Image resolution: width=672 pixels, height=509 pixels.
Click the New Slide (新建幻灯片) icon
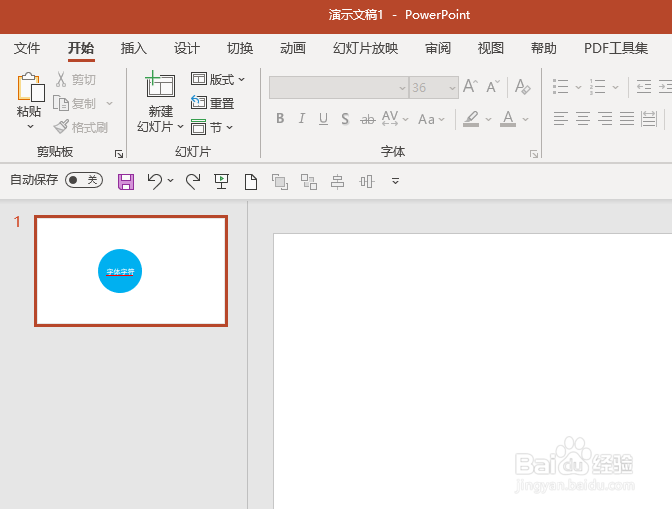[160, 85]
